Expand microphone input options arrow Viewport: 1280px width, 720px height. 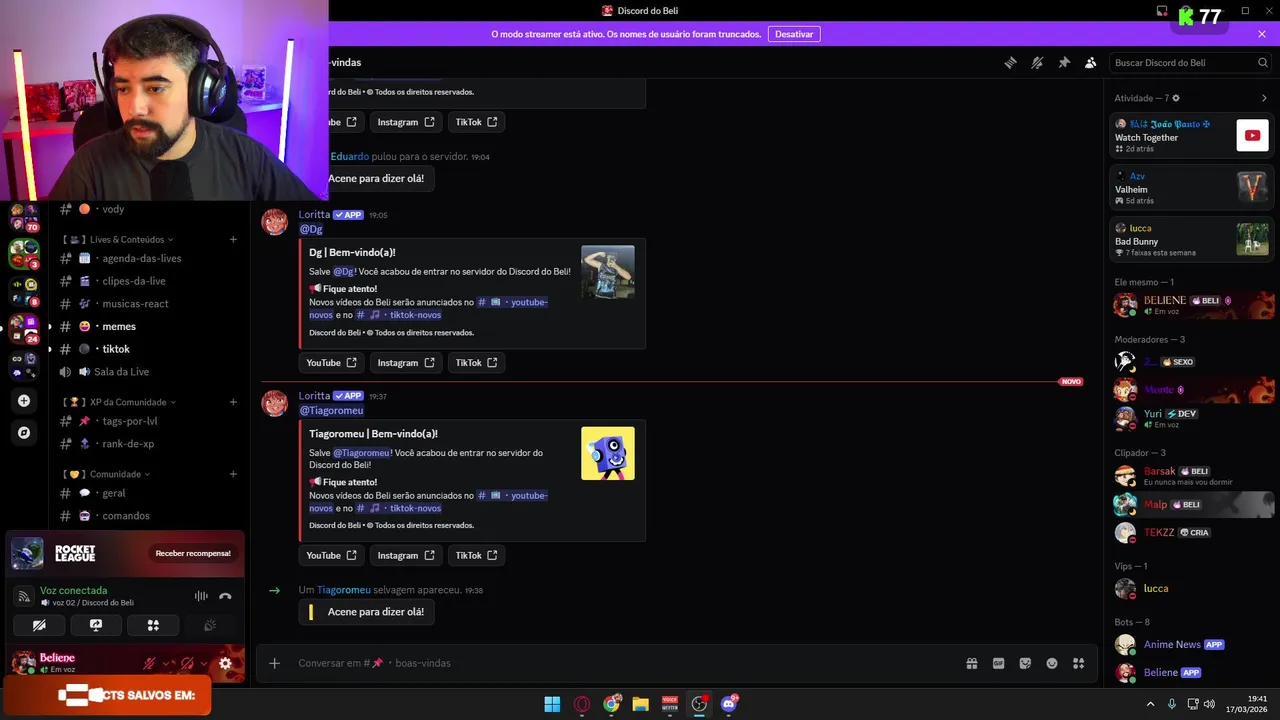pyautogui.click(x=166, y=663)
